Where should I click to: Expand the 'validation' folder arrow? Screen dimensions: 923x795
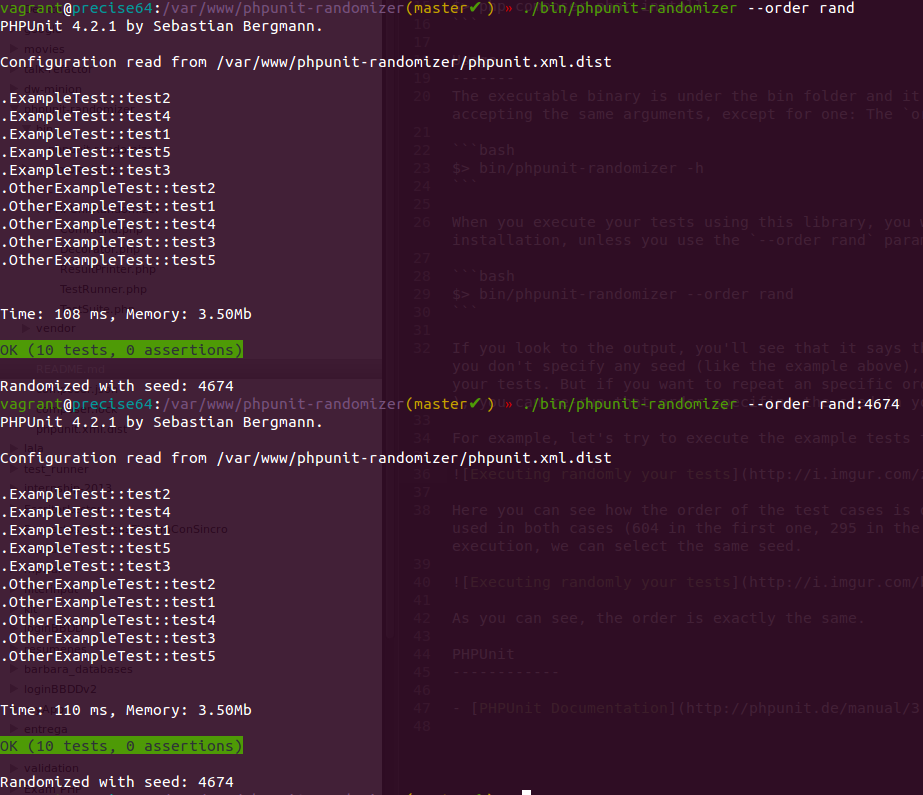pyautogui.click(x=14, y=768)
